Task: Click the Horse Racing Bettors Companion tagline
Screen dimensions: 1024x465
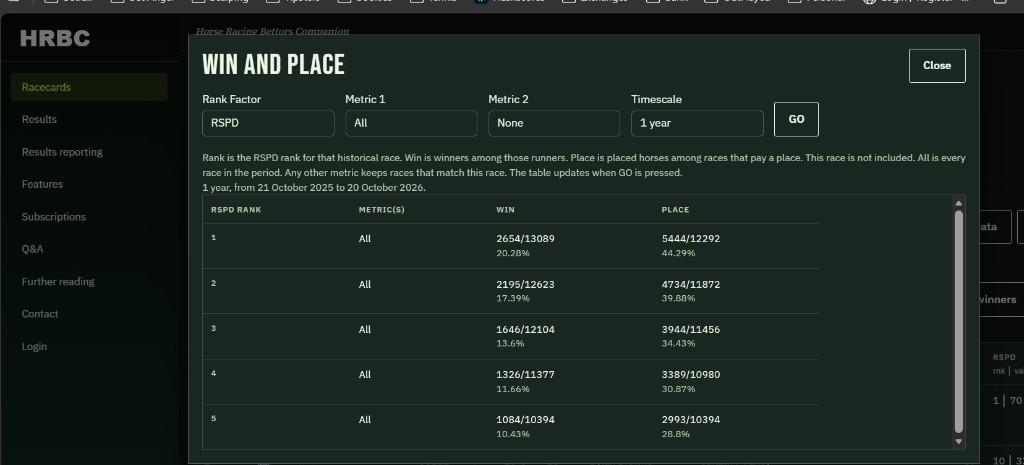Action: click(x=272, y=31)
